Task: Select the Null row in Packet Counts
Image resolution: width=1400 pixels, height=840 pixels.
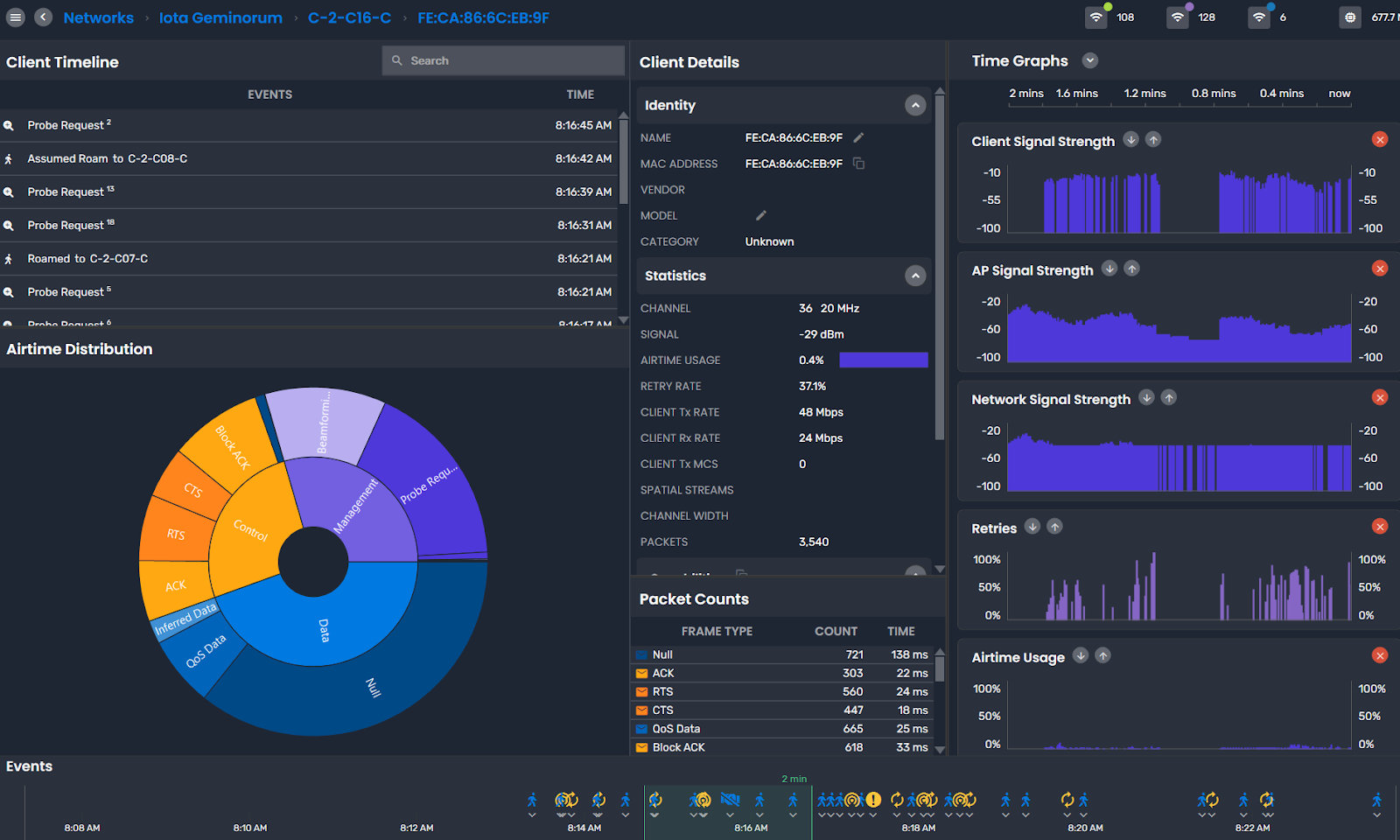Action: point(782,654)
